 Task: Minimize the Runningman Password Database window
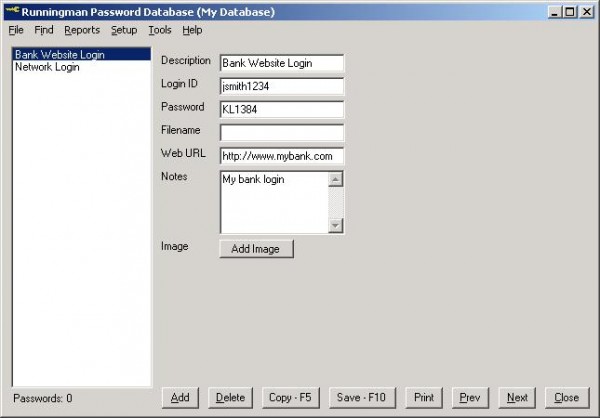(554, 12)
